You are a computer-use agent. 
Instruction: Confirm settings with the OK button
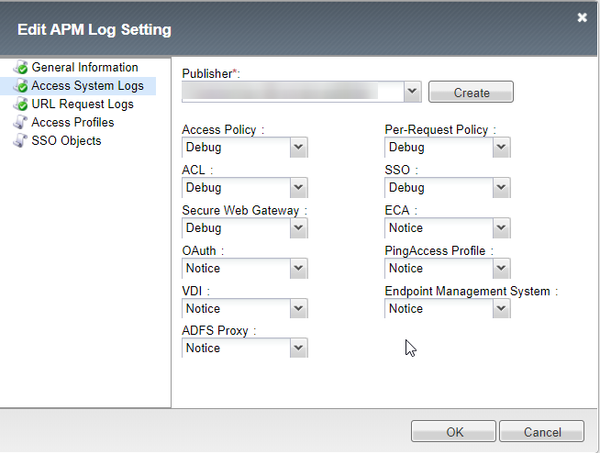(455, 431)
